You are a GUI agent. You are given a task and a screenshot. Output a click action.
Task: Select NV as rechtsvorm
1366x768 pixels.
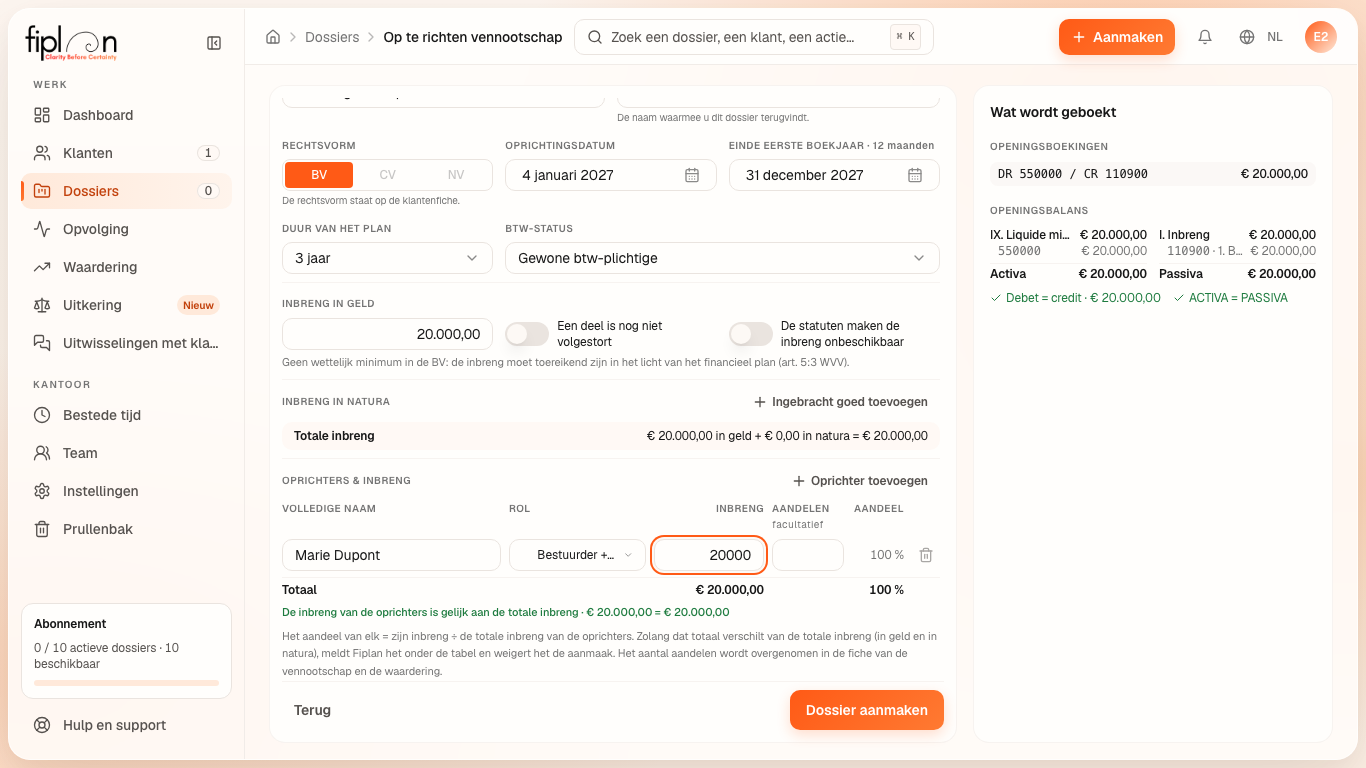pyautogui.click(x=456, y=175)
